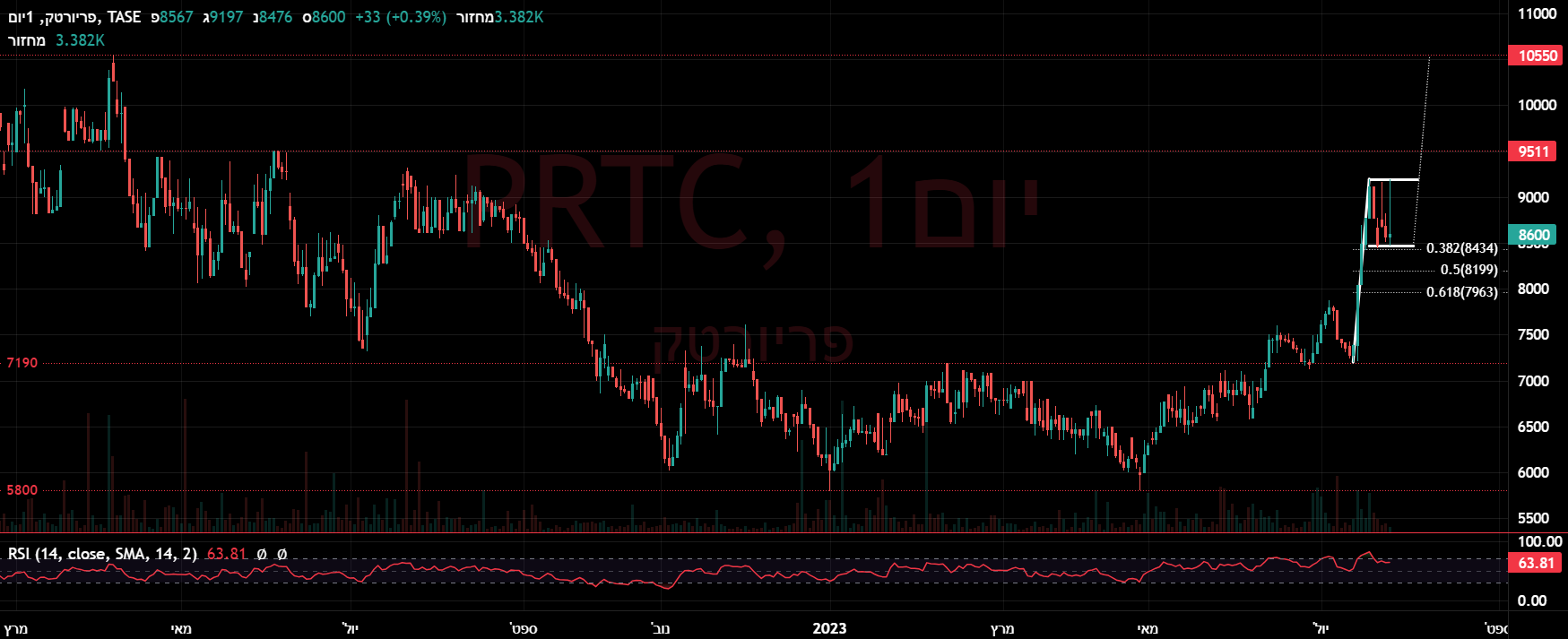Click the red 5800 support level label
Image resolution: width=1568 pixels, height=639 pixels.
click(22, 490)
